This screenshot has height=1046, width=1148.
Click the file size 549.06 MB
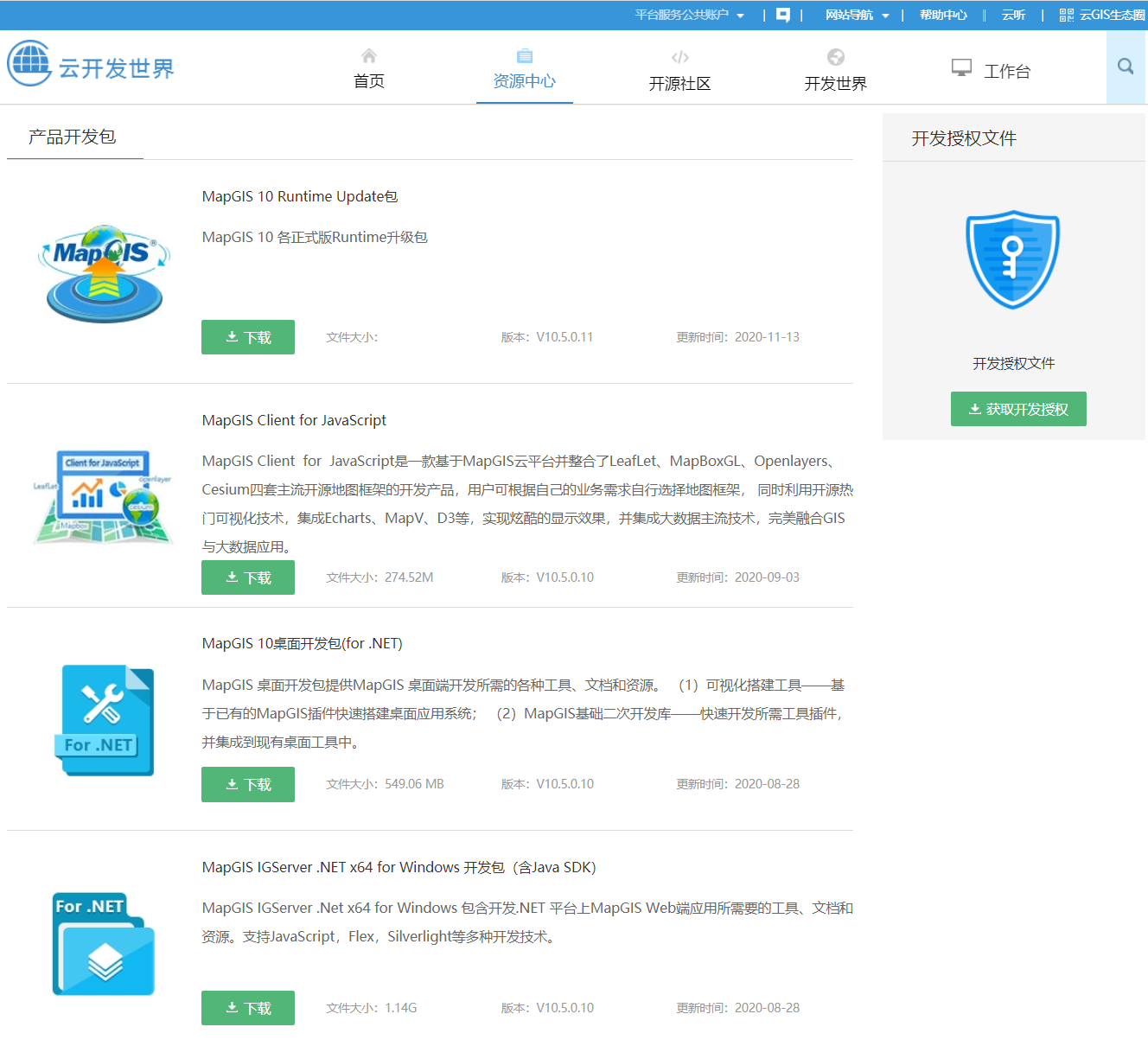click(414, 784)
